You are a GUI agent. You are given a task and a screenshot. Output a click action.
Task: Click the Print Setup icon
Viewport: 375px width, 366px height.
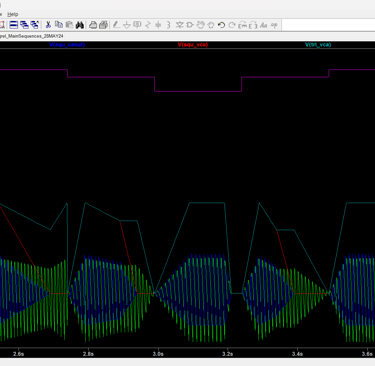click(x=103, y=25)
